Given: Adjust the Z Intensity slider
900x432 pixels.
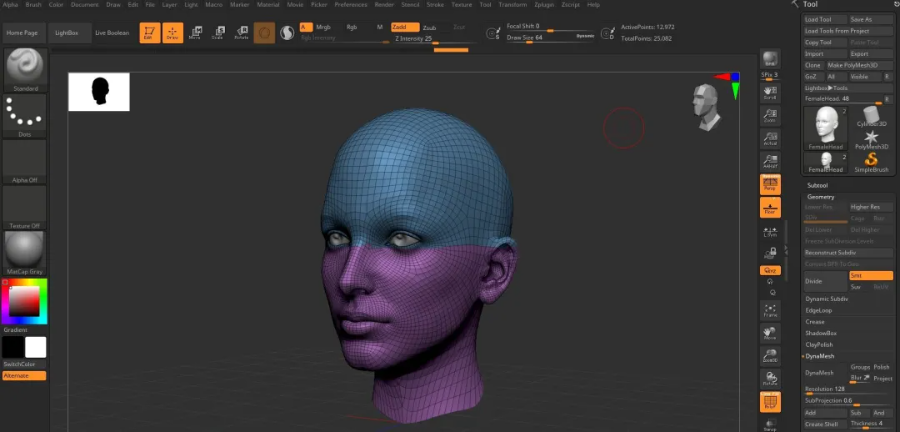Looking at the screenshot, I should tap(434, 39).
